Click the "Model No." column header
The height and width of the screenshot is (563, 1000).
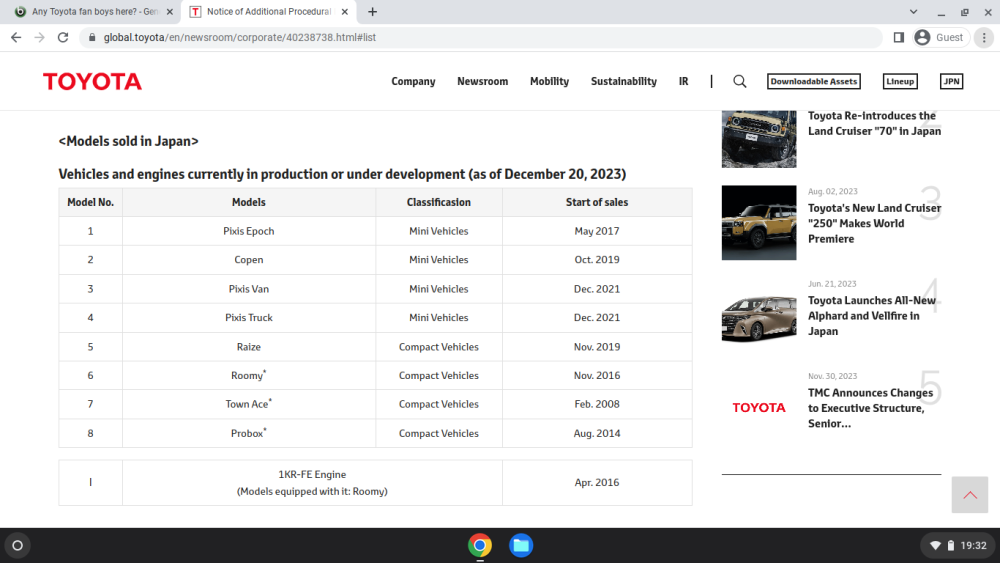click(91, 202)
